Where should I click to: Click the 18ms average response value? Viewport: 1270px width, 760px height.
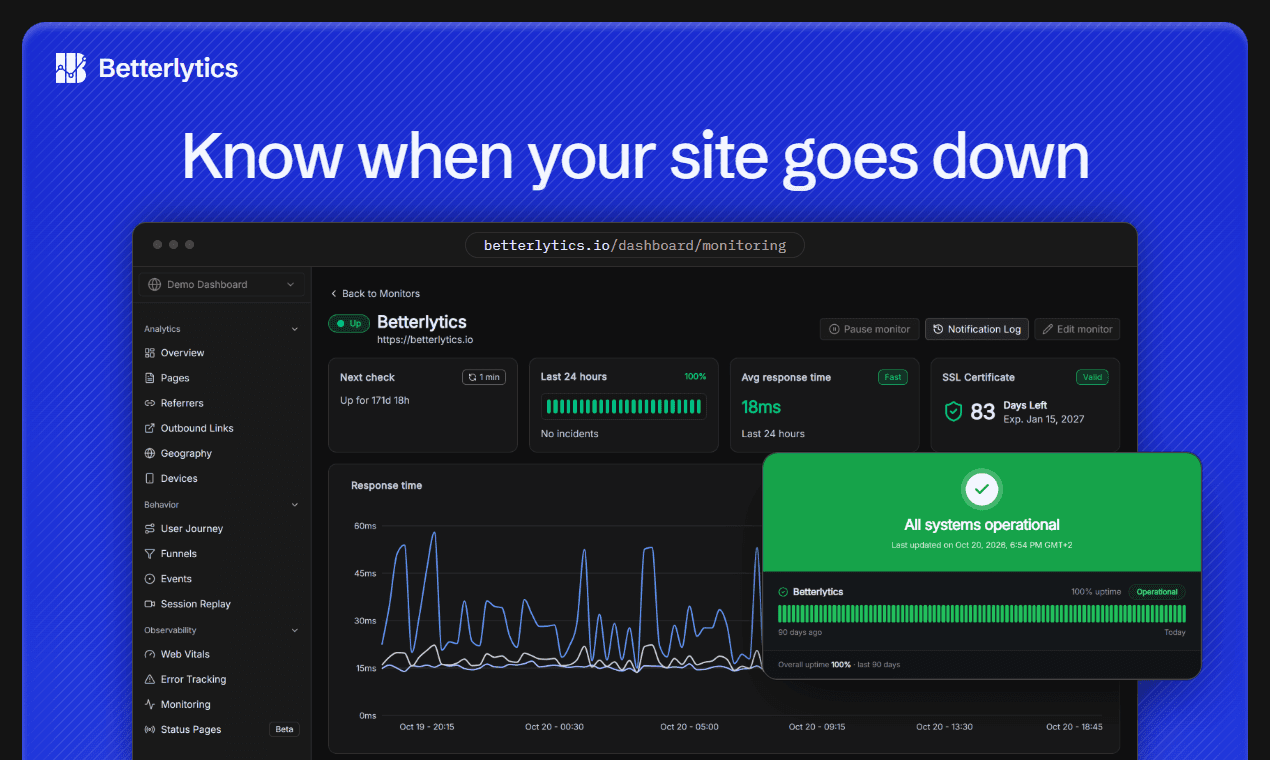coord(761,407)
